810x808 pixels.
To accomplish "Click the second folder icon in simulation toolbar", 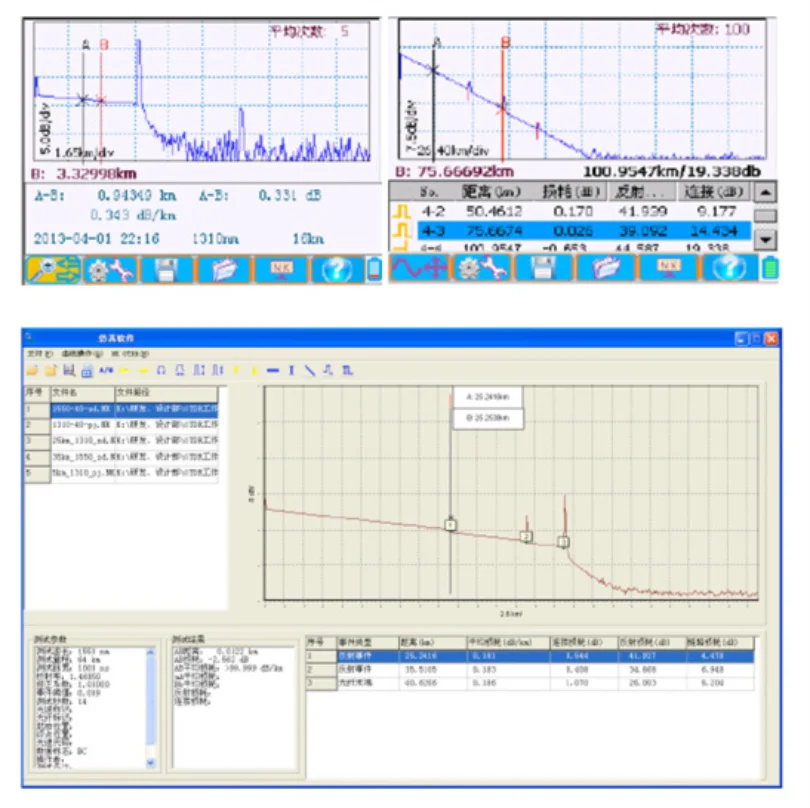I will 51,370.
